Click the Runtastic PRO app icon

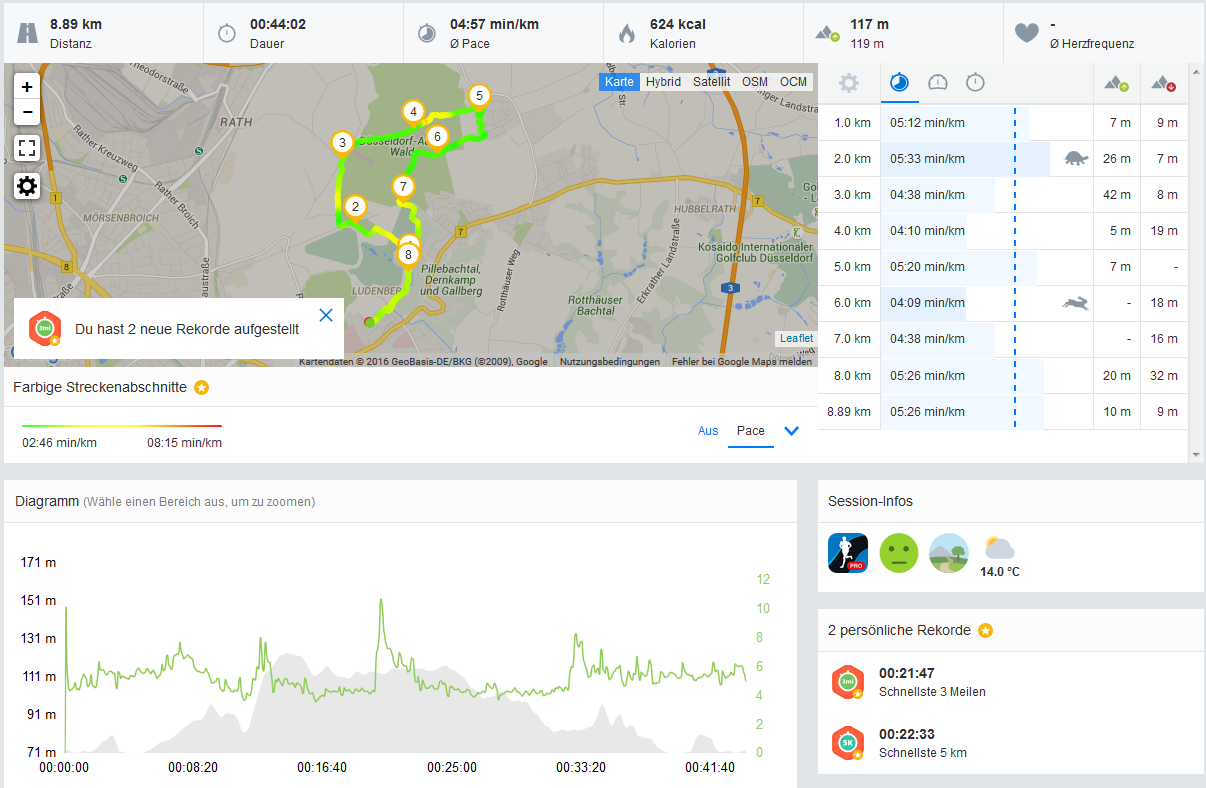[848, 553]
